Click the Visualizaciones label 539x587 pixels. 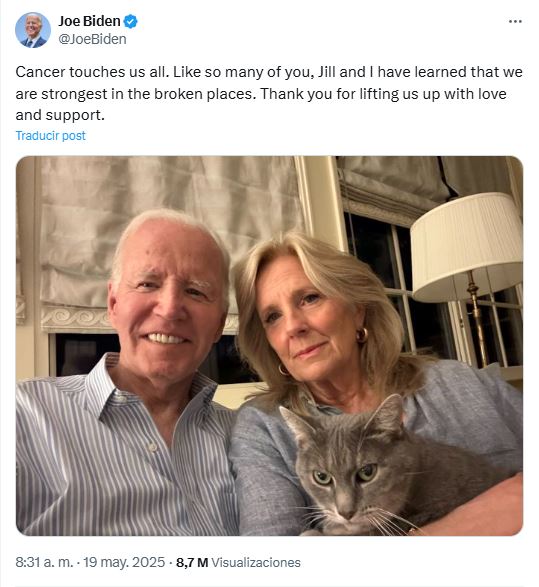click(256, 562)
